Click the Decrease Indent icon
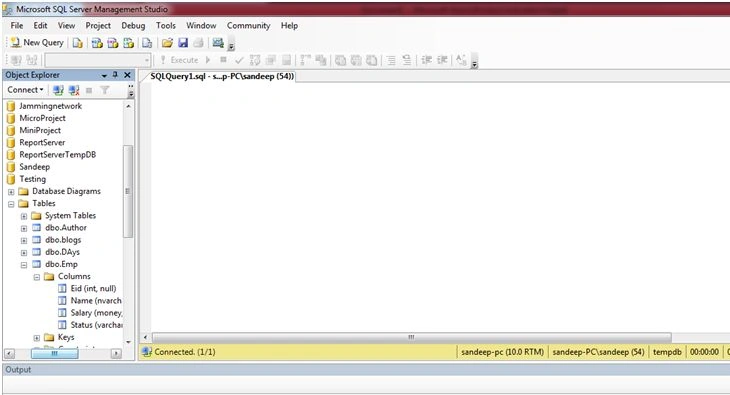Screen dimensions: 730x395 (x=426, y=60)
